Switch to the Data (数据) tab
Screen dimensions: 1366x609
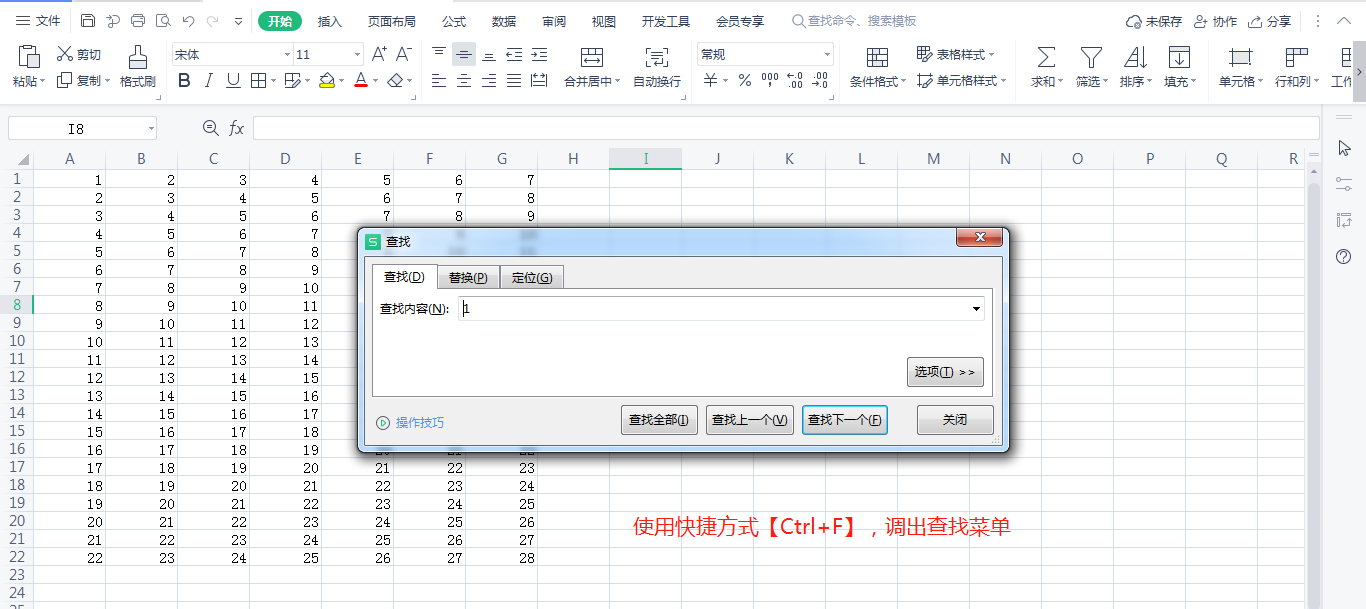click(x=504, y=21)
